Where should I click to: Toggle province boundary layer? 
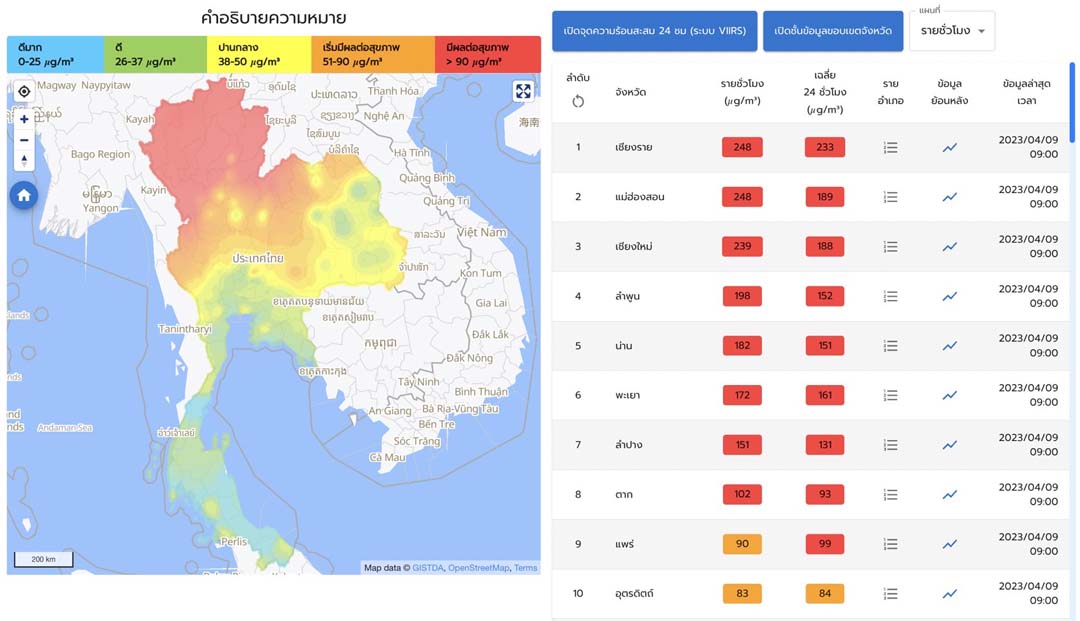point(832,31)
